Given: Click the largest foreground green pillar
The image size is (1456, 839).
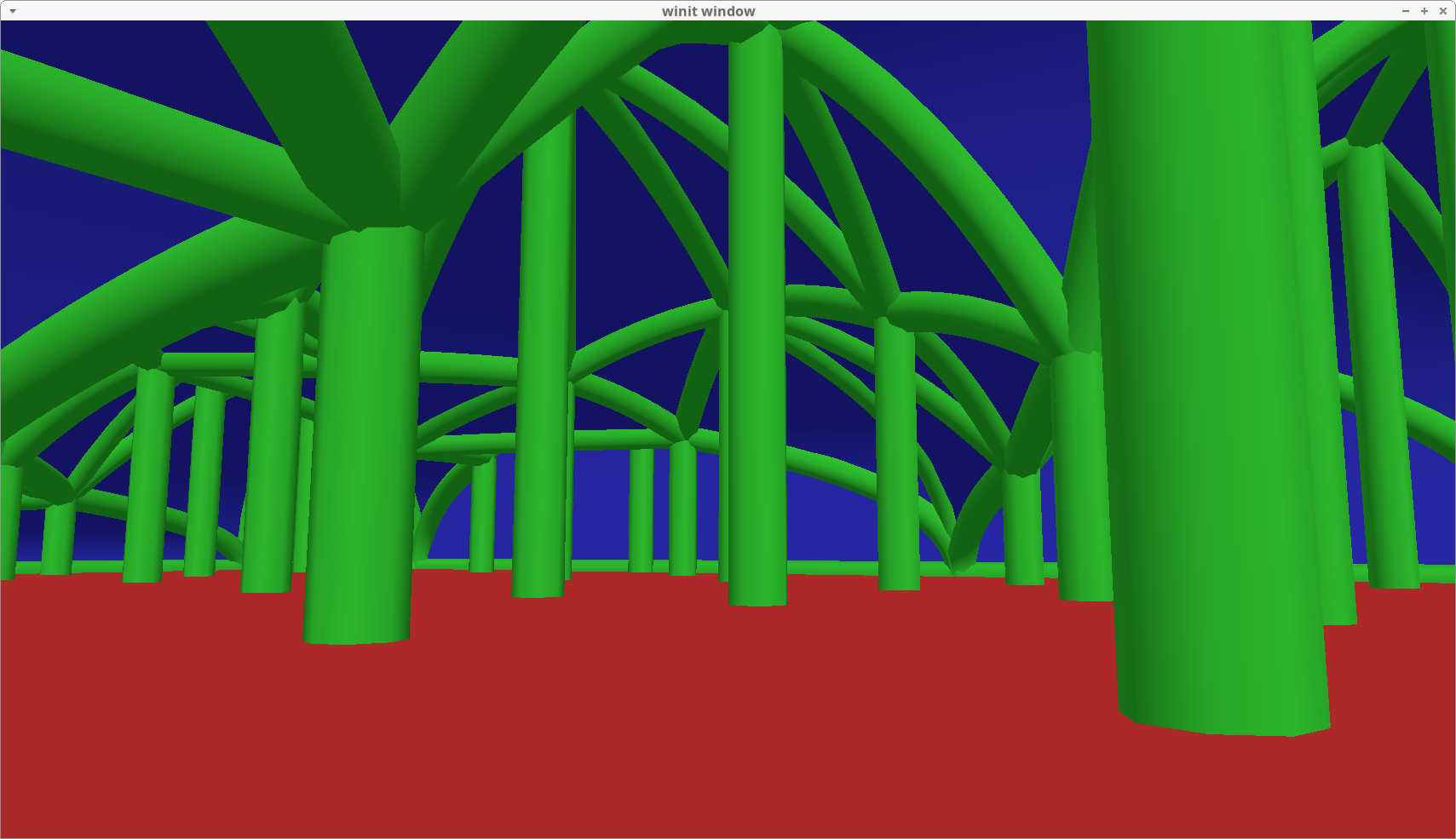Looking at the screenshot, I should tap(1210, 383).
